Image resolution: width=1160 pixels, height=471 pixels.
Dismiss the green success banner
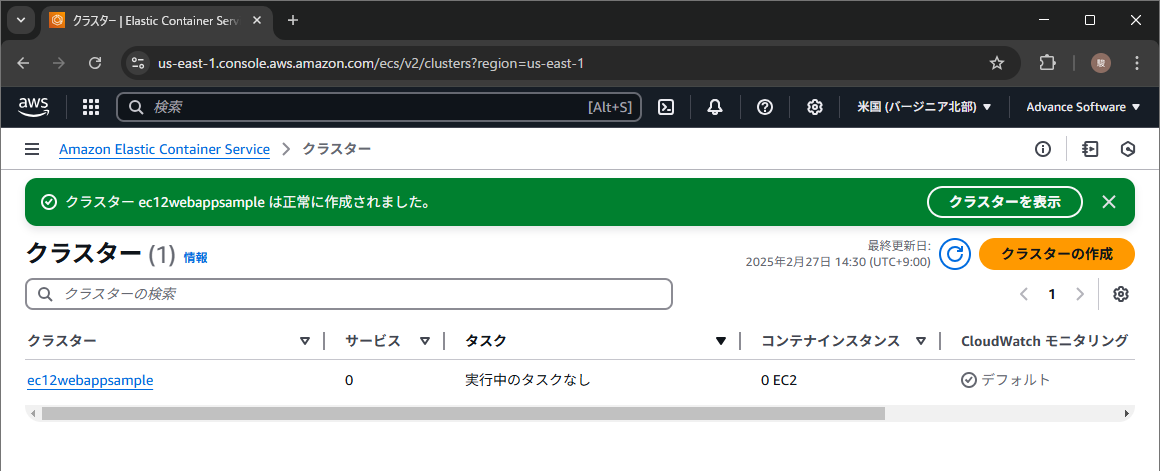[x=1108, y=202]
